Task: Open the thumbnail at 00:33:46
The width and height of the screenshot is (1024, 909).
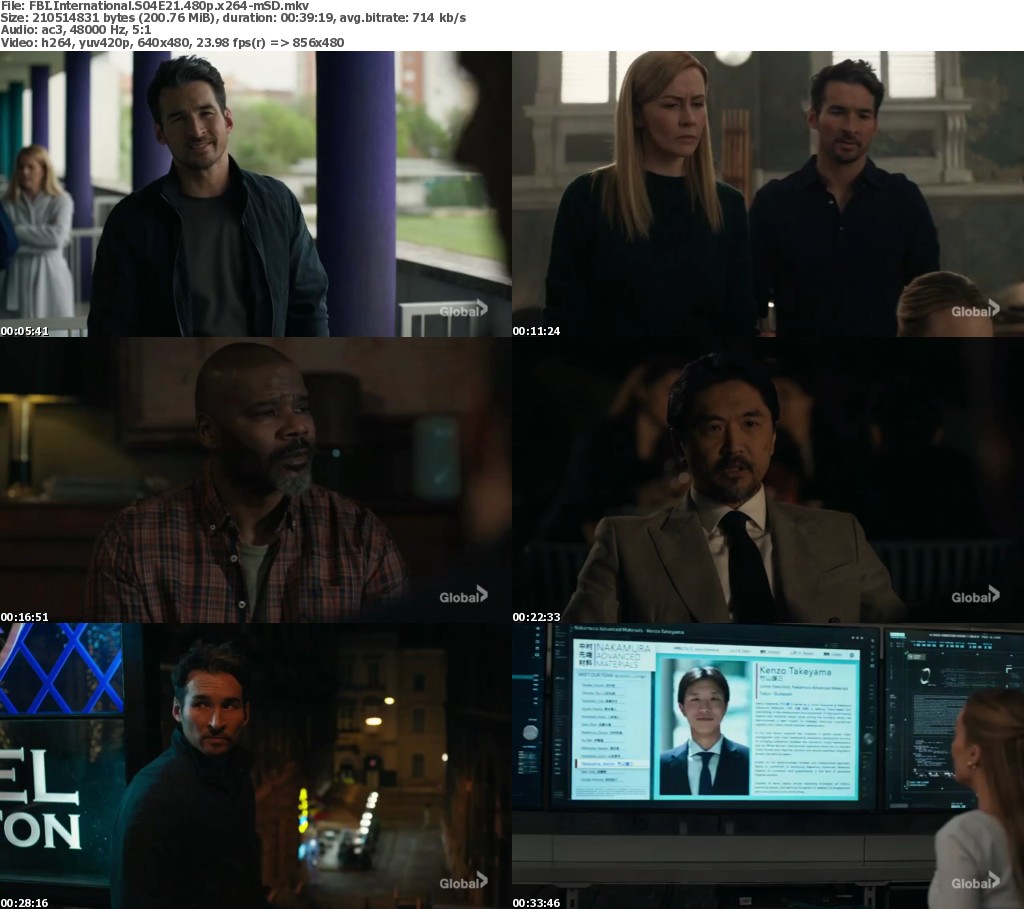Action: 768,766
